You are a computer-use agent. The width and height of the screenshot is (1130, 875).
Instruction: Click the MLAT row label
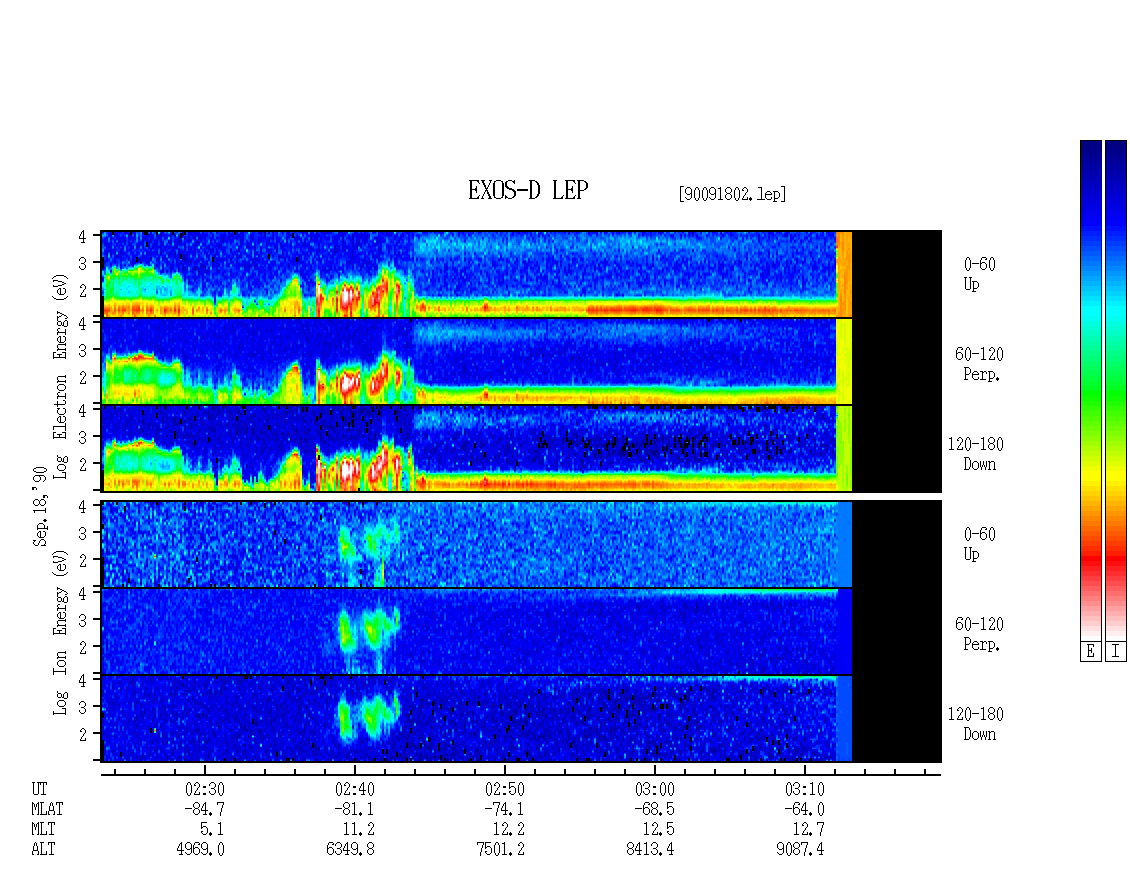[47, 809]
